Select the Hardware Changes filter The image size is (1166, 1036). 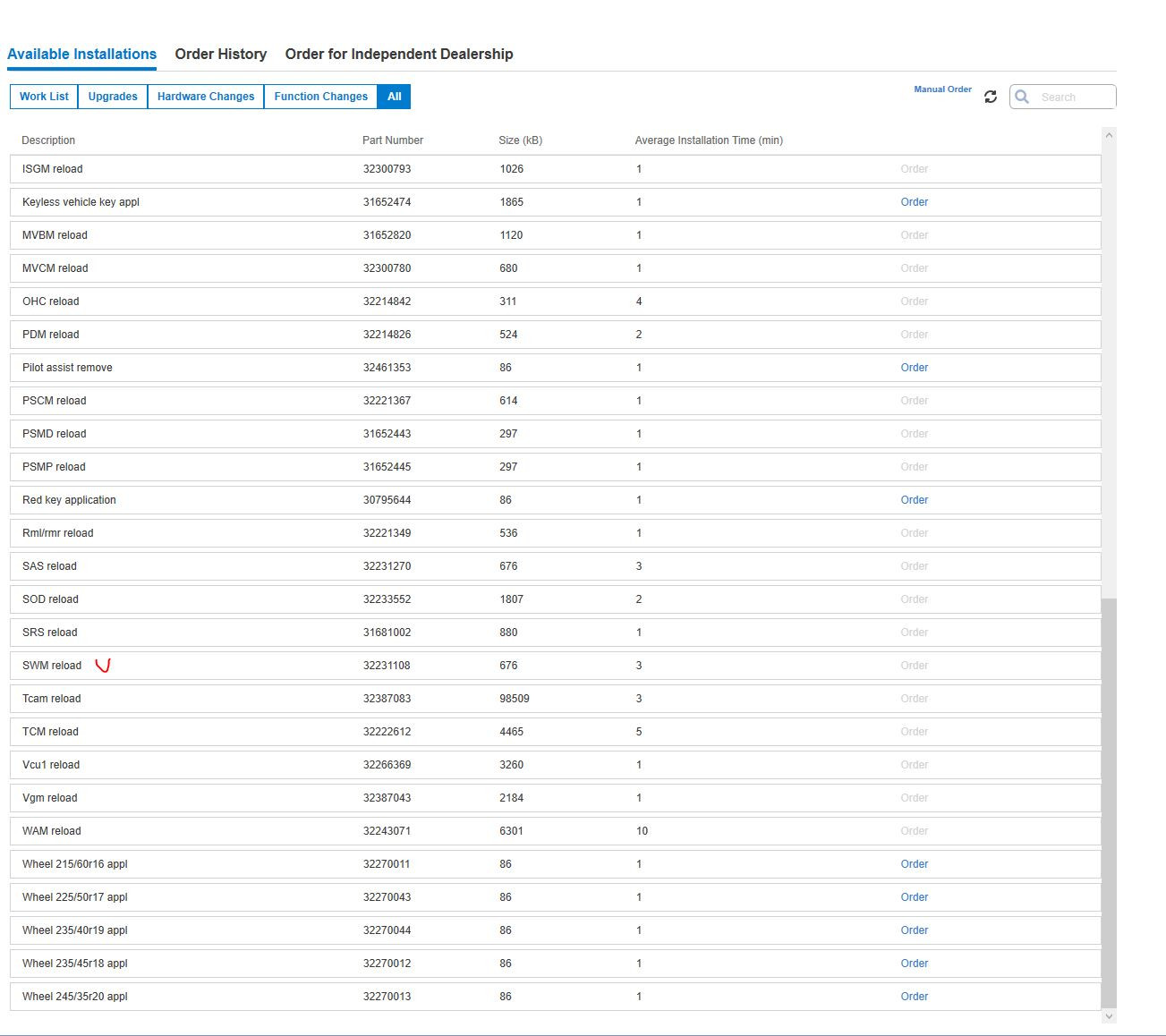[206, 97]
